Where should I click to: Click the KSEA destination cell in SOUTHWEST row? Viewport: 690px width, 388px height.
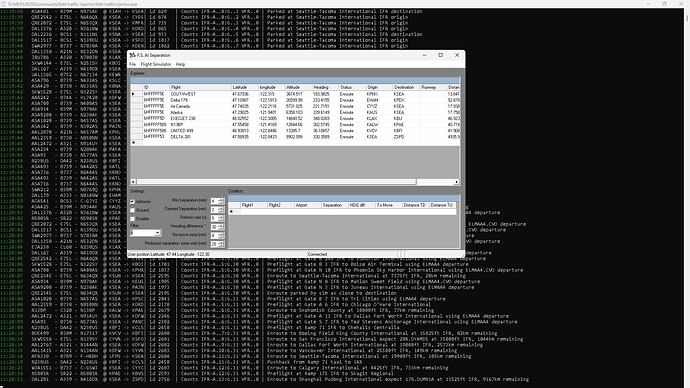(x=405, y=94)
